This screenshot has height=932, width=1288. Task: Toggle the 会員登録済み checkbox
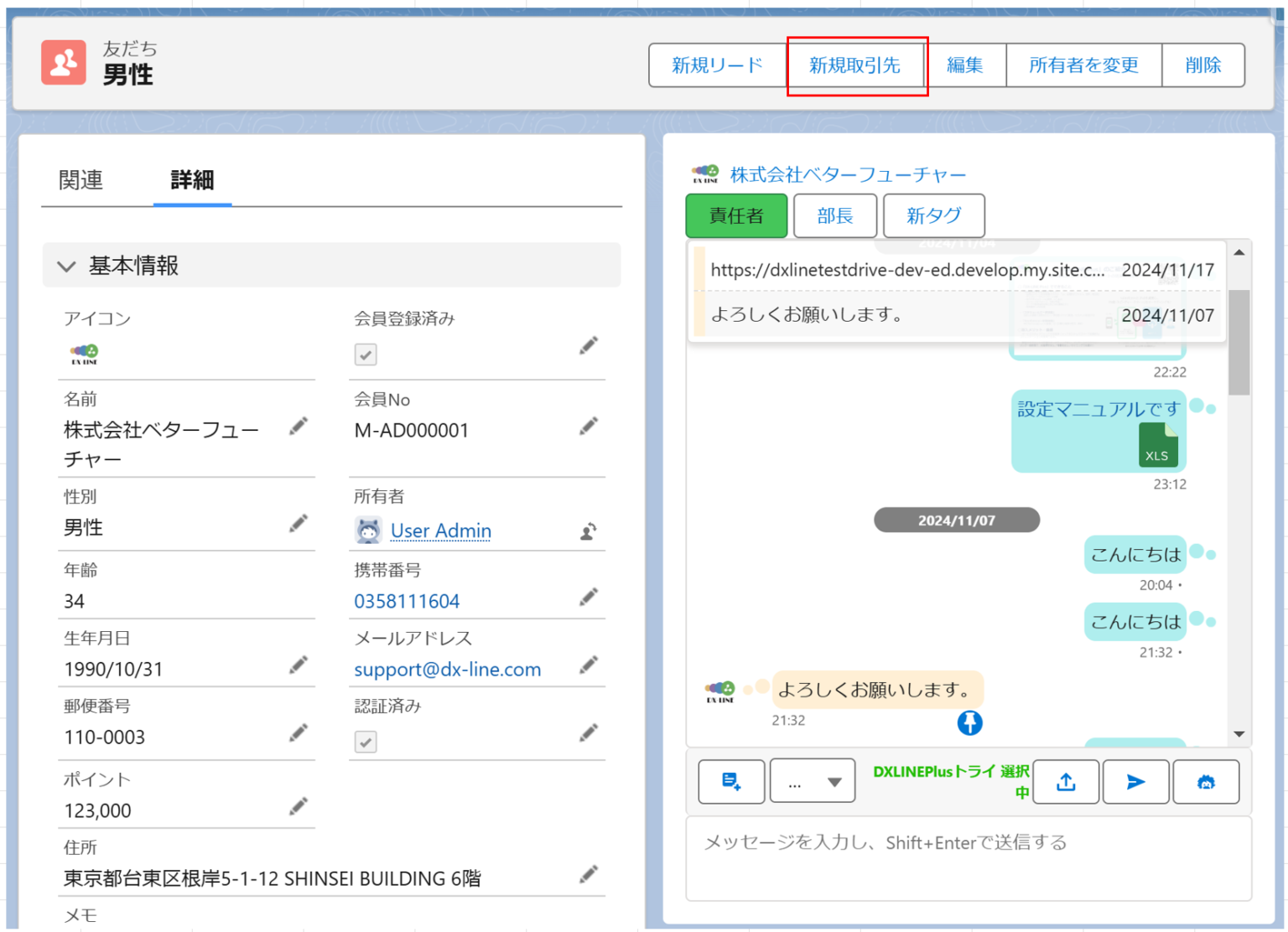coord(365,355)
